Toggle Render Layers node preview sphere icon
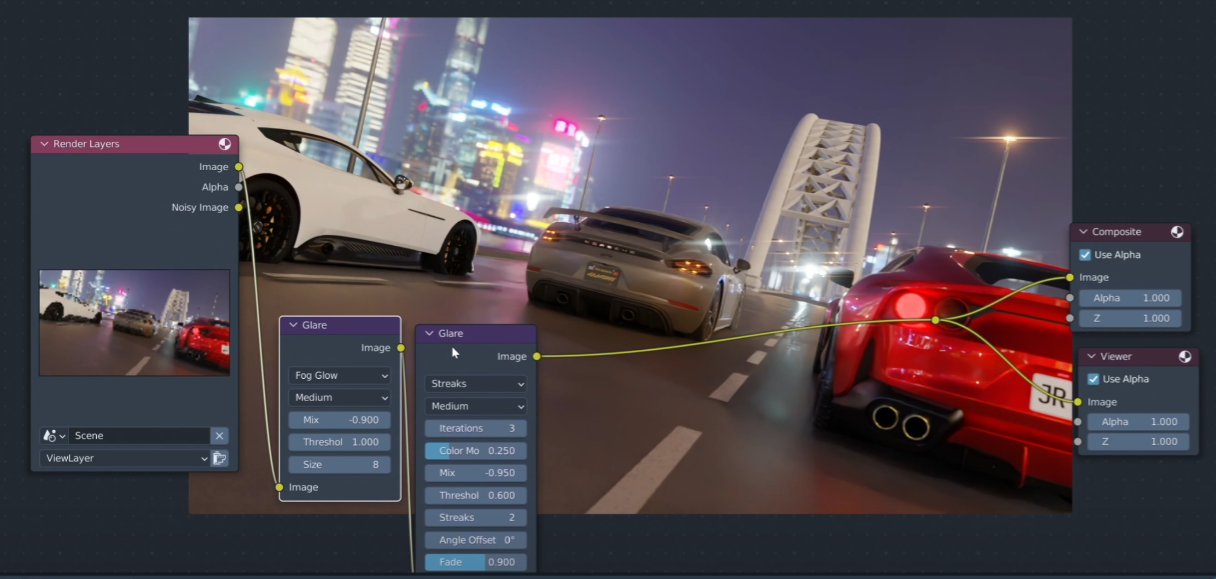1216x579 pixels. click(x=225, y=144)
